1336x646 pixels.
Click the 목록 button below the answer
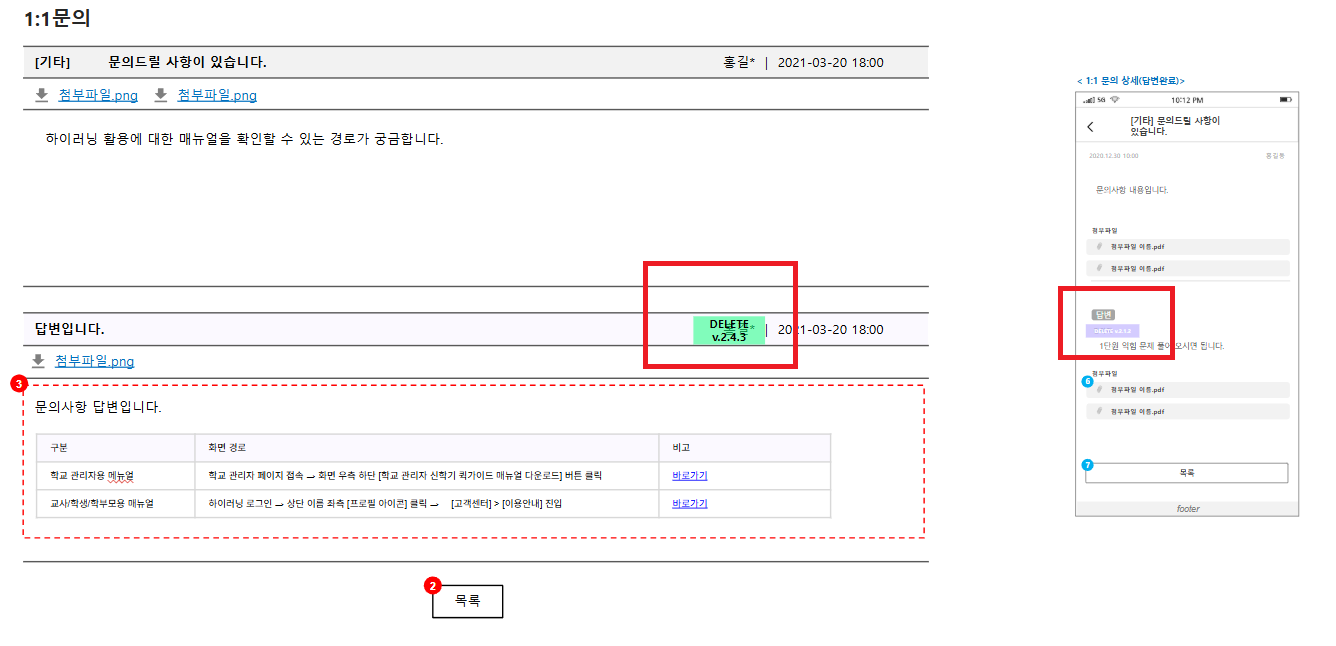pyautogui.click(x=467, y=601)
